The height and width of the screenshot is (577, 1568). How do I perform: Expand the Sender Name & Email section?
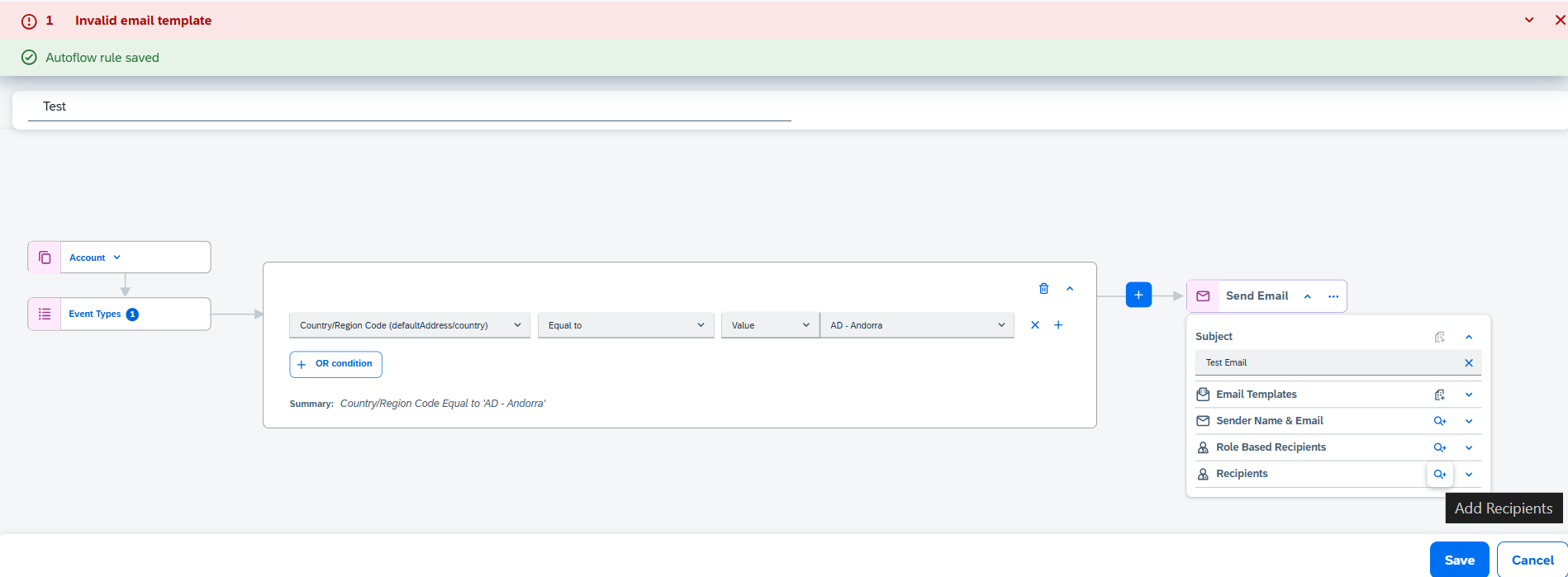click(1469, 421)
